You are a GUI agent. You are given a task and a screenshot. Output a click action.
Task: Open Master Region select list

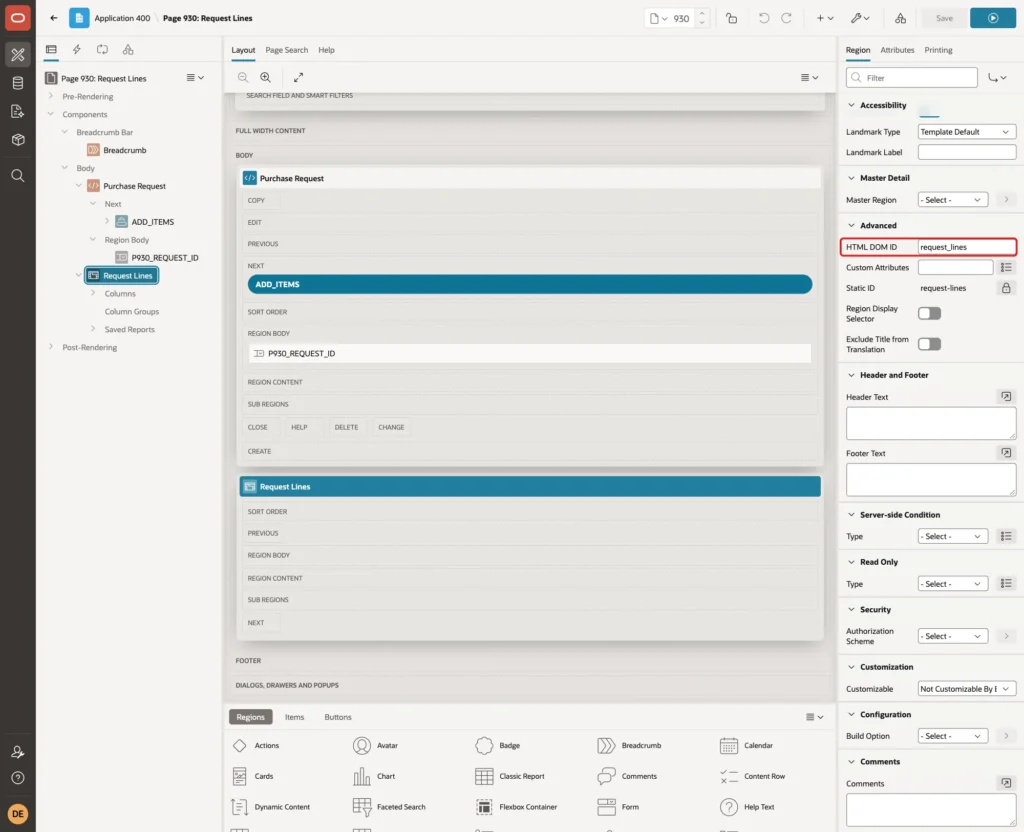pos(953,200)
